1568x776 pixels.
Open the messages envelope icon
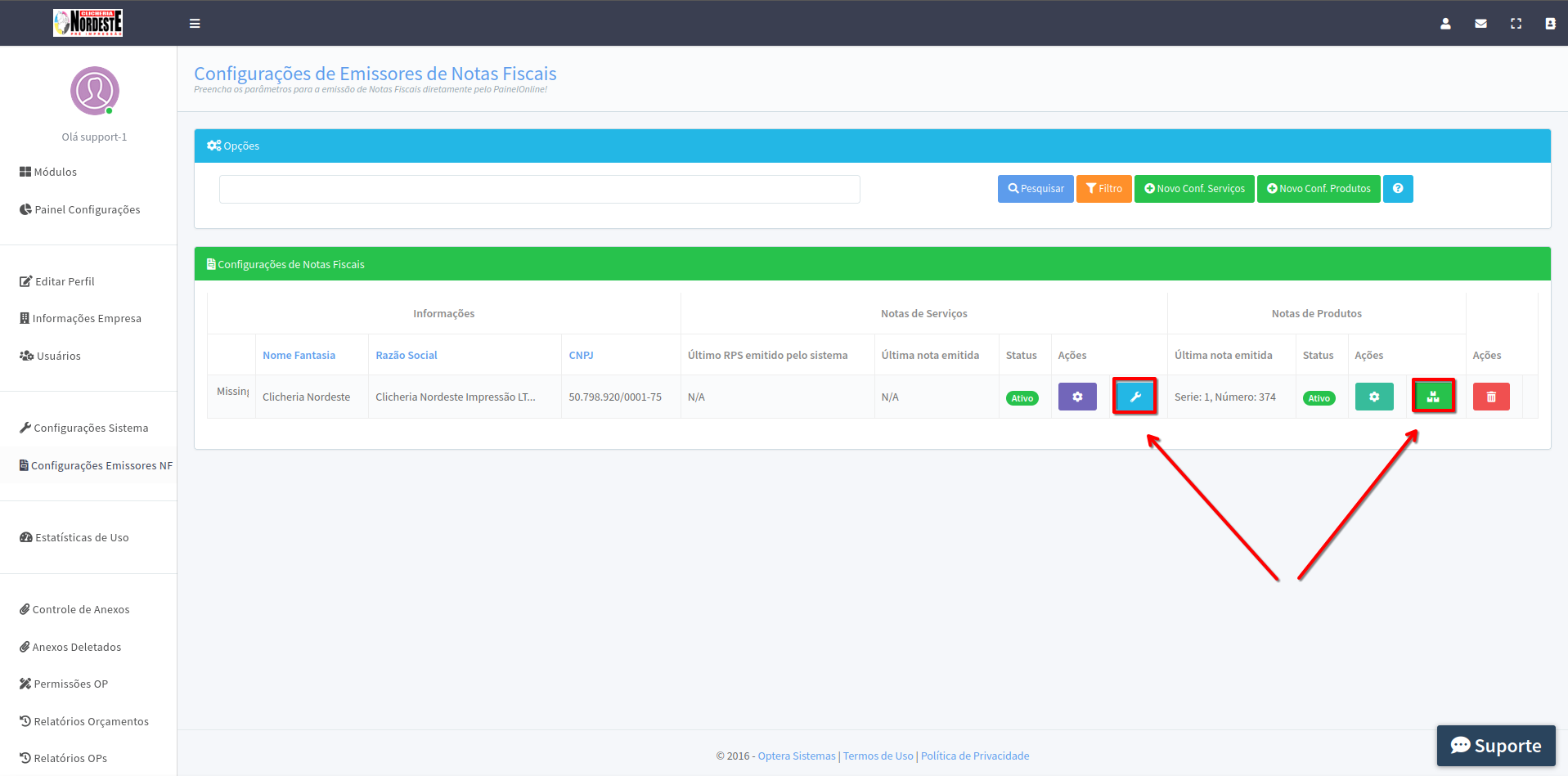coord(1480,24)
